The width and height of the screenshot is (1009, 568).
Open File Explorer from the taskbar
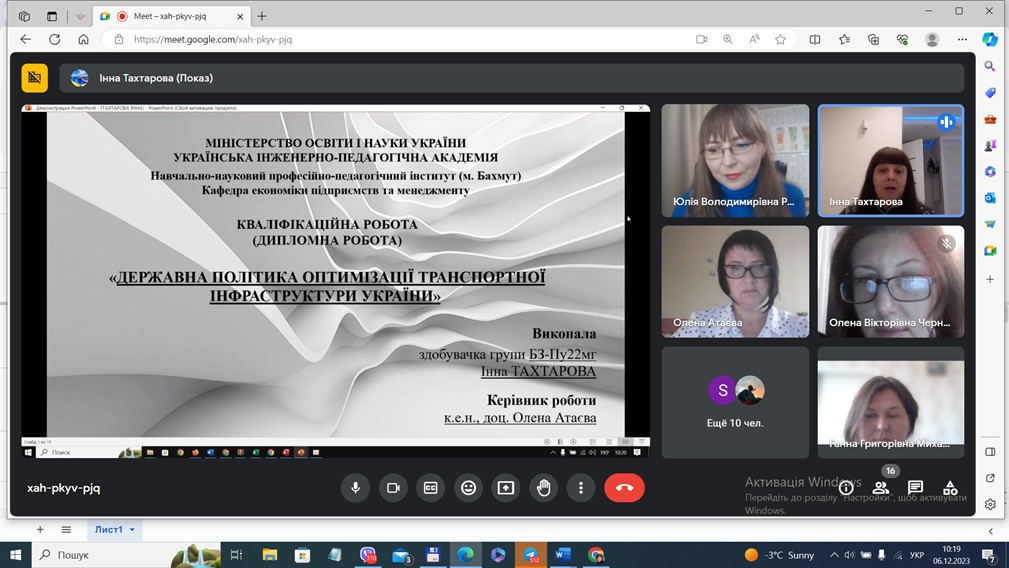click(270, 554)
